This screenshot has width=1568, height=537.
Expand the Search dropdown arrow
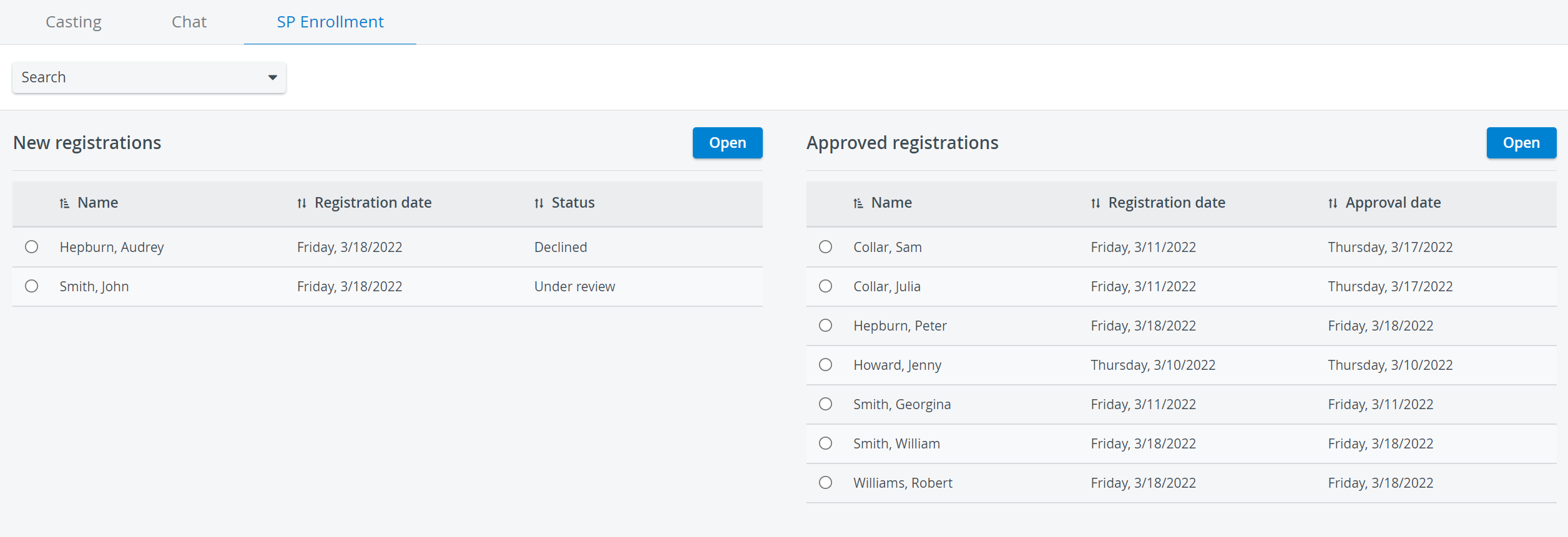click(x=273, y=78)
